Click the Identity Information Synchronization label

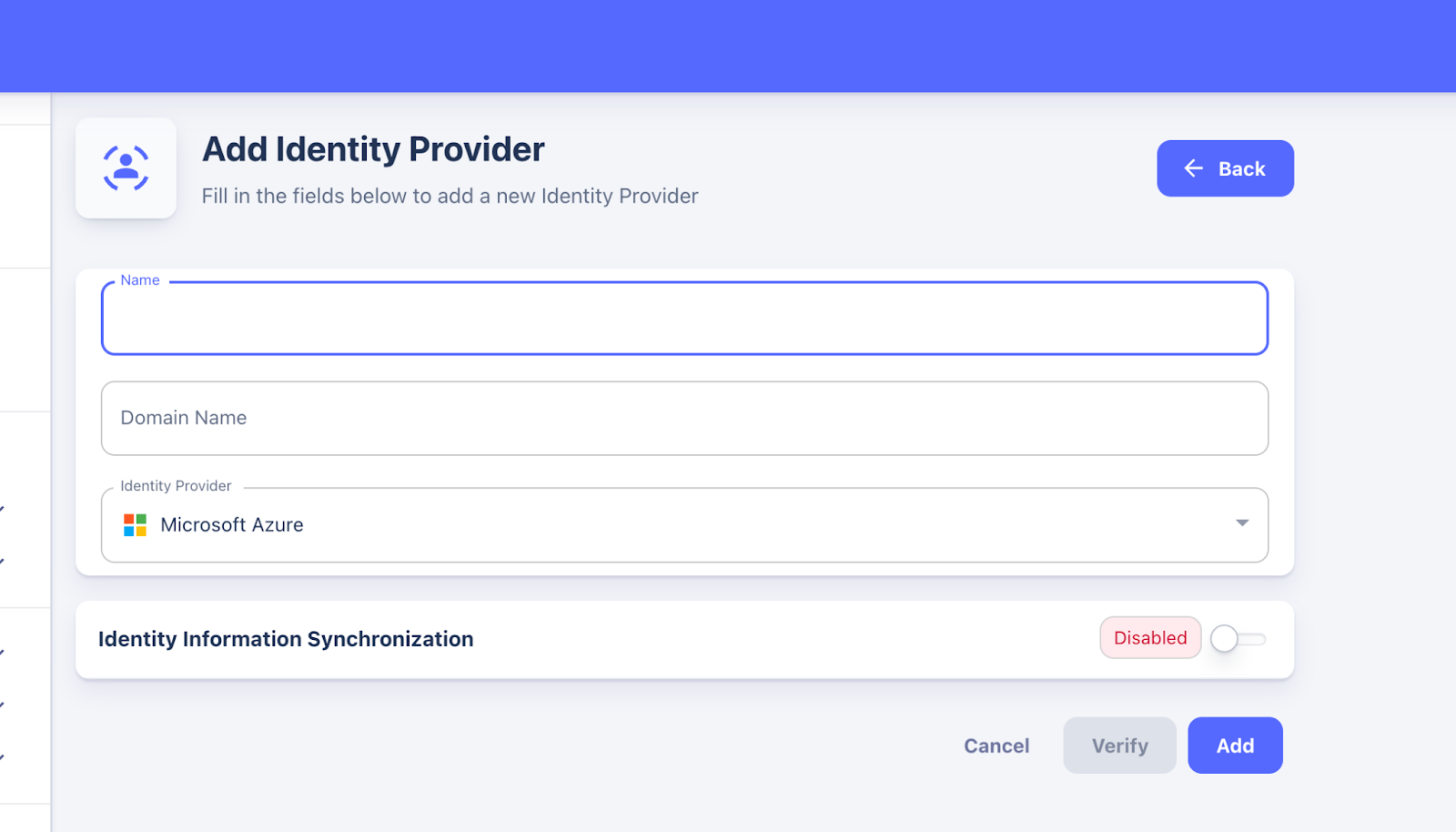(x=285, y=638)
